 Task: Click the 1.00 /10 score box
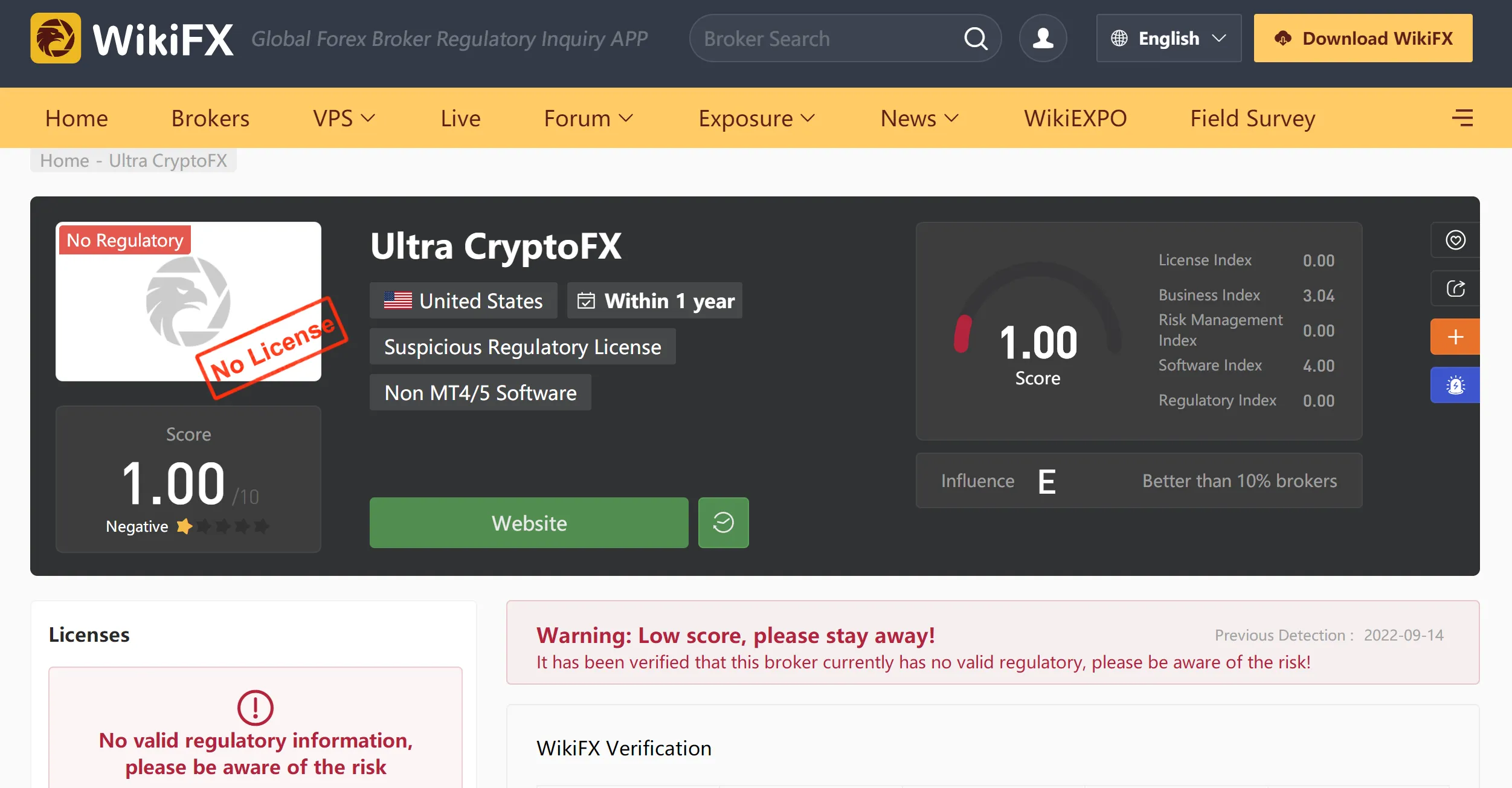tap(188, 479)
